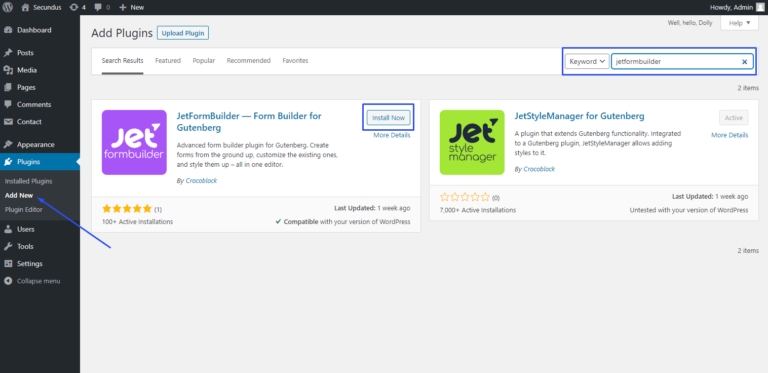Open Settings in the sidebar
This screenshot has height=373, width=768.
(29, 263)
